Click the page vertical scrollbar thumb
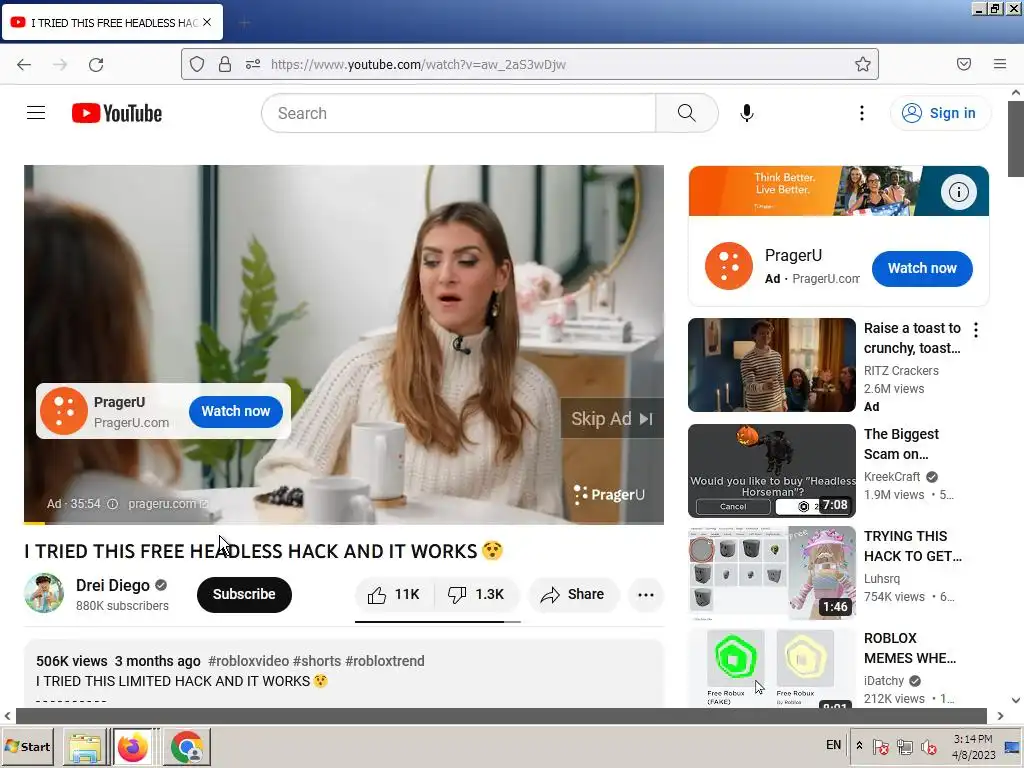 pyautogui.click(x=1016, y=139)
